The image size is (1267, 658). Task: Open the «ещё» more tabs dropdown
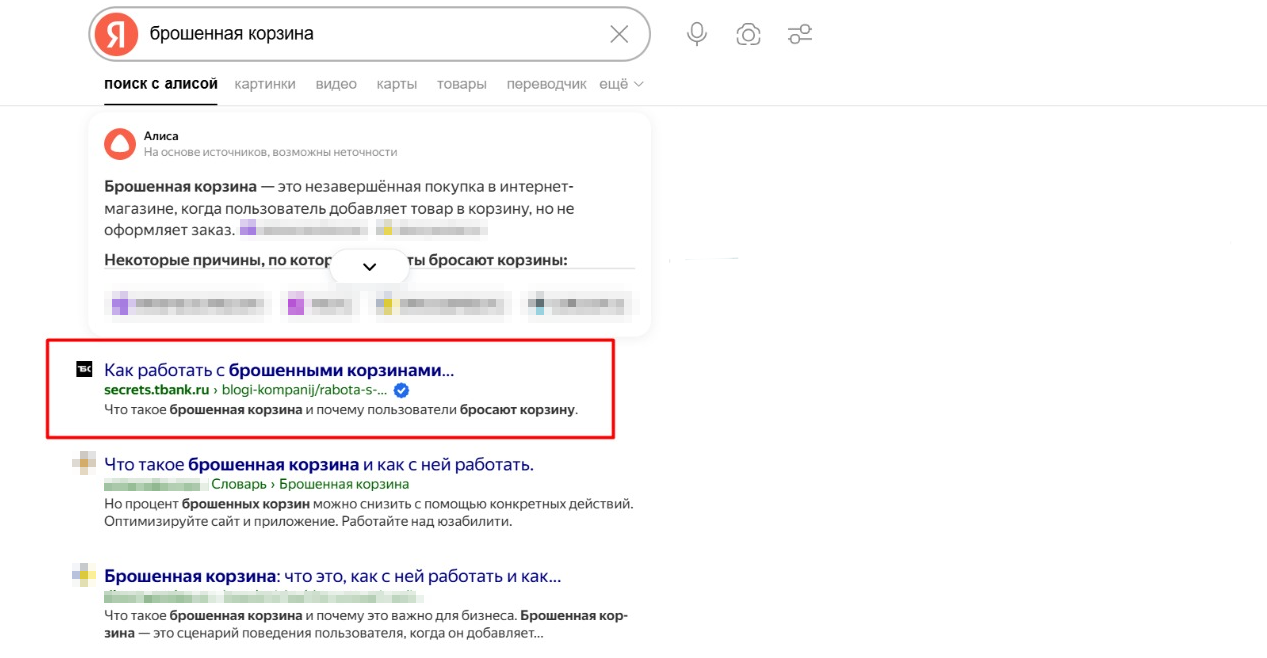(x=621, y=84)
